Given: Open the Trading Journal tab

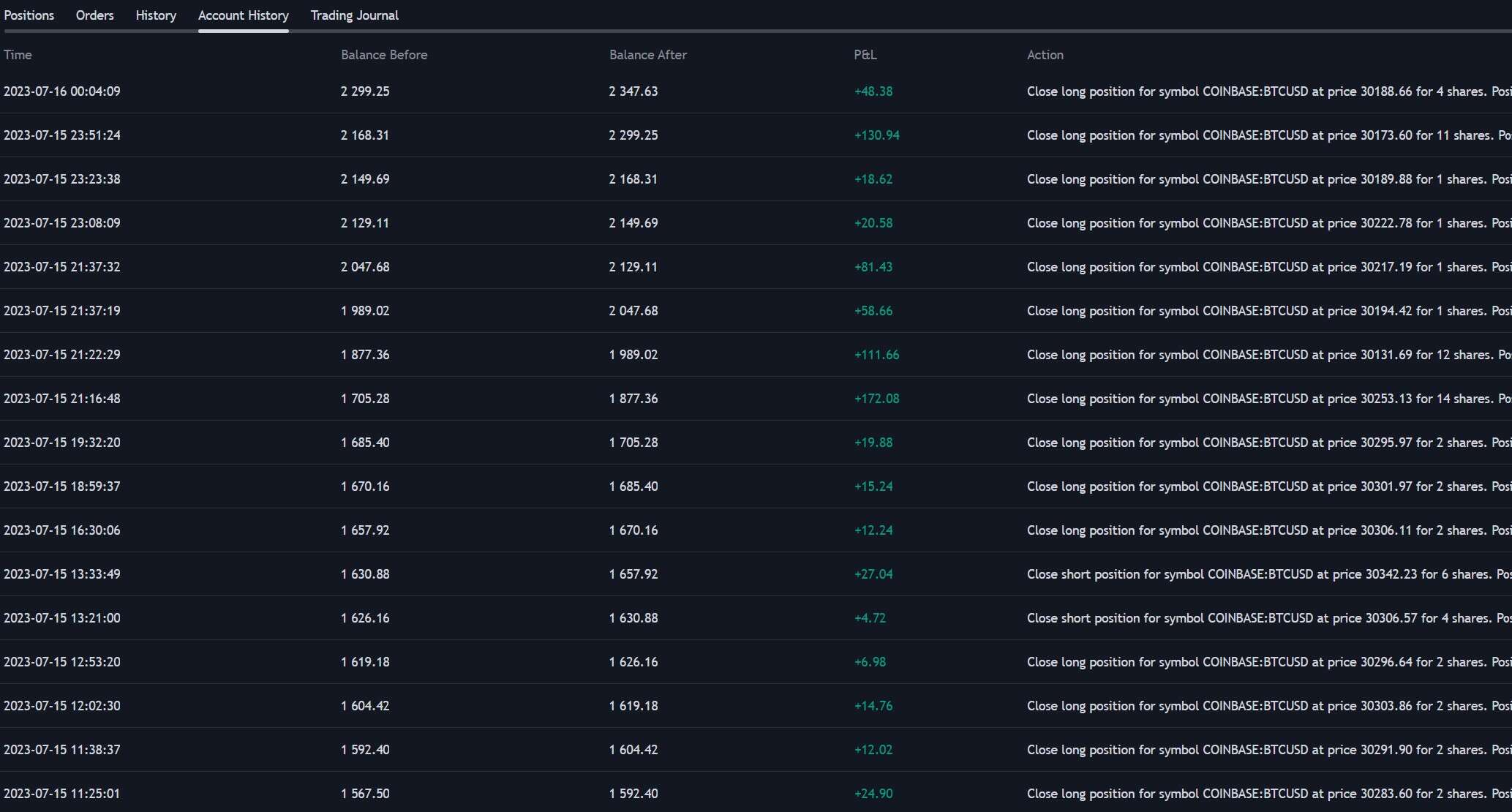Looking at the screenshot, I should click(354, 15).
